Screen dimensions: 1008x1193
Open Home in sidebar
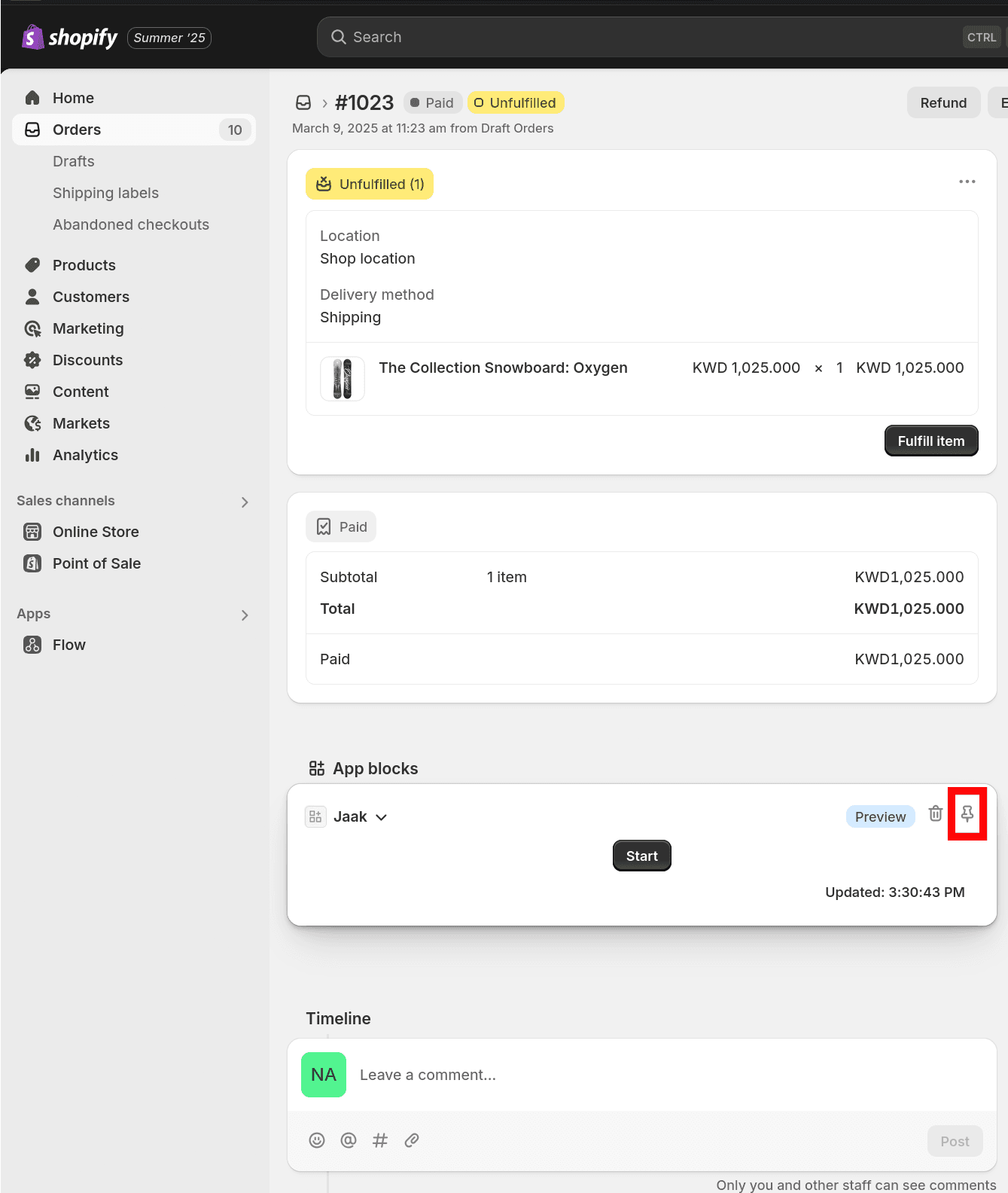(x=134, y=98)
